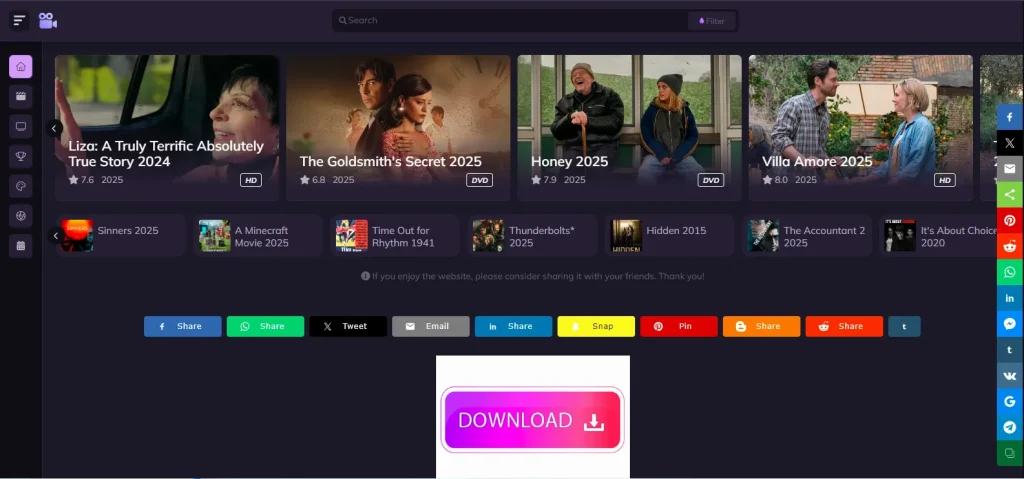Open the palette genres sidebar icon
The image size is (1024, 479).
click(20, 186)
